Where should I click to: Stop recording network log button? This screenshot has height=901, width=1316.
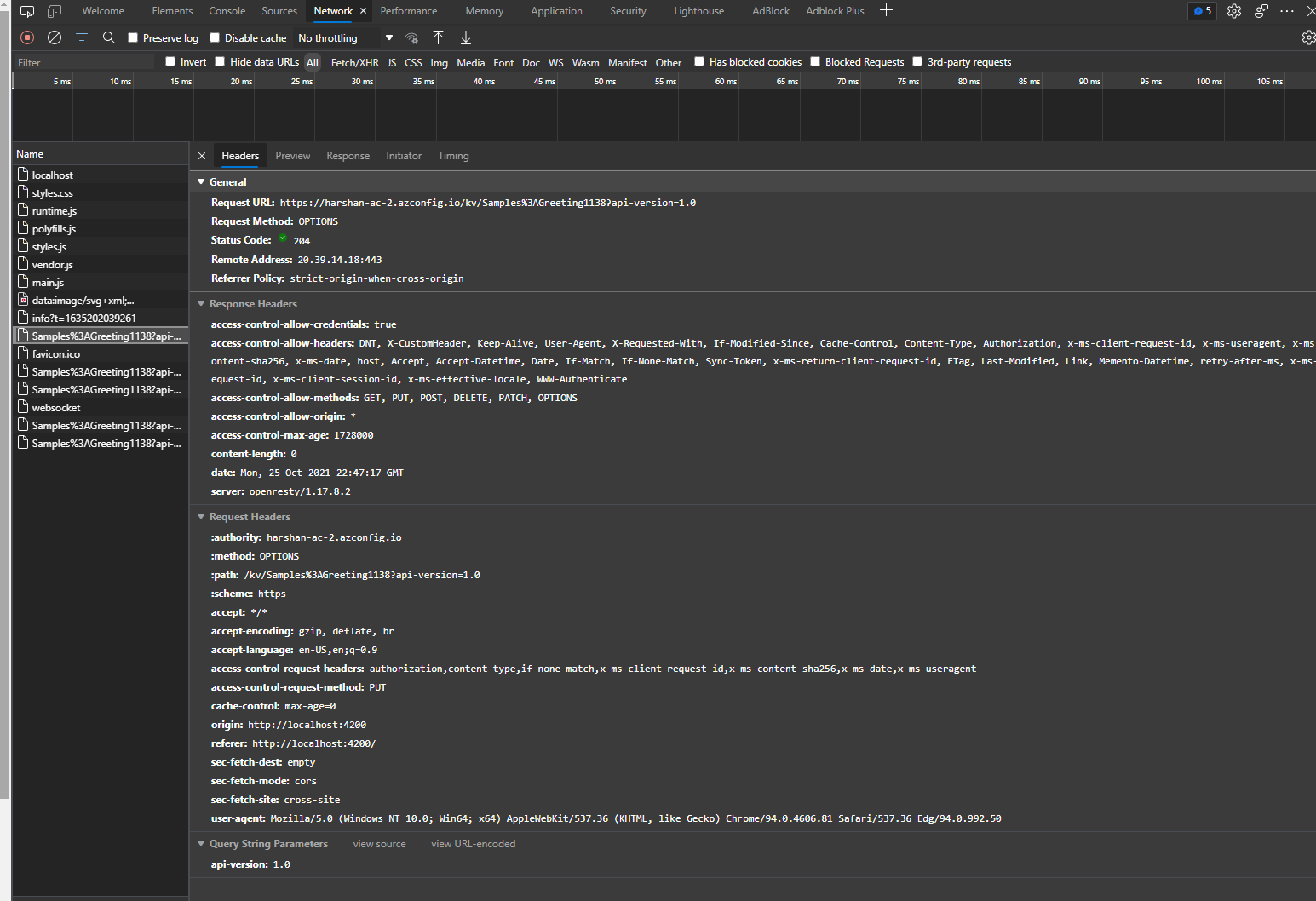point(27,37)
